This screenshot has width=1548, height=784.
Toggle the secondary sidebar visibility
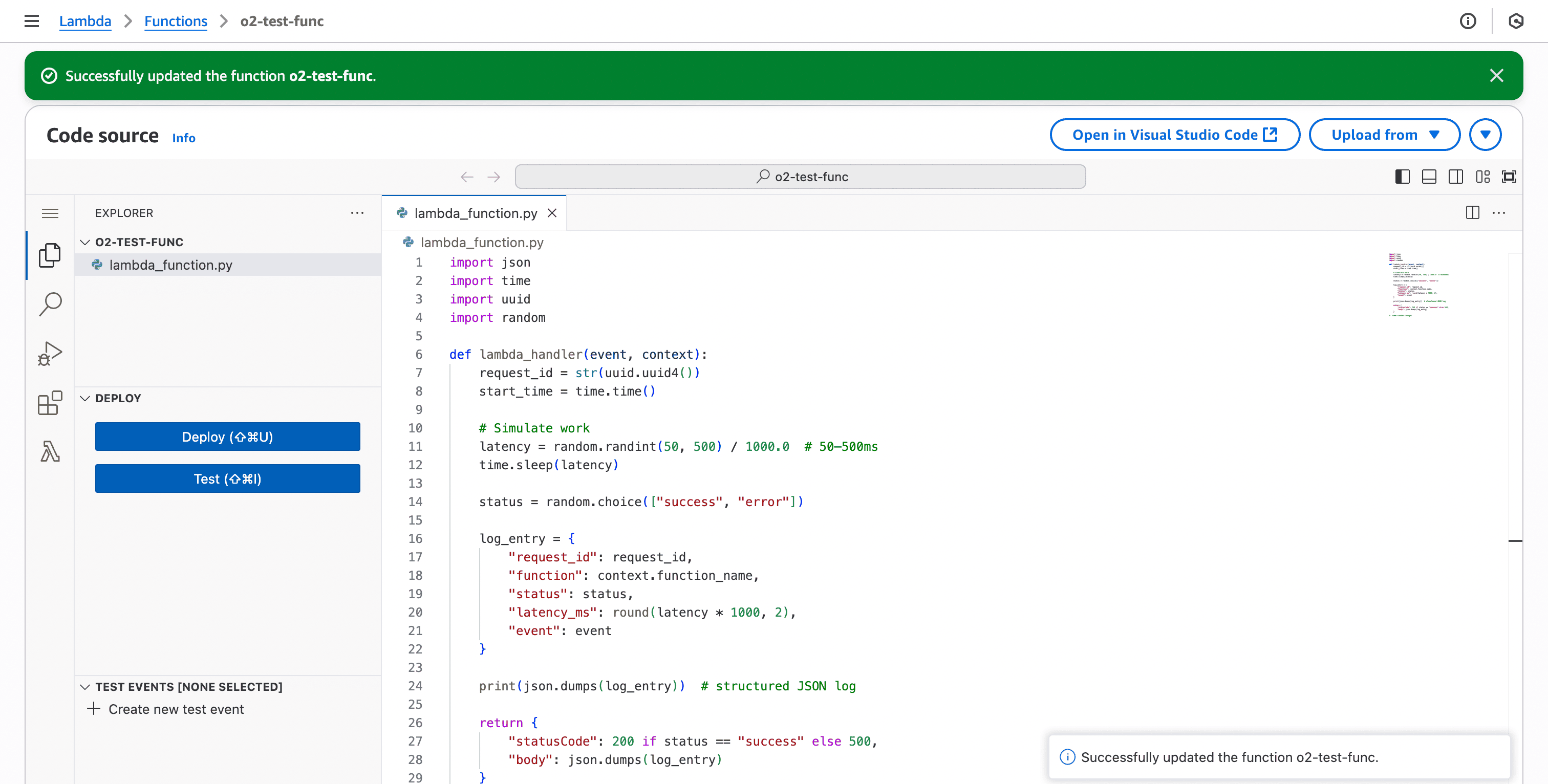point(1456,176)
